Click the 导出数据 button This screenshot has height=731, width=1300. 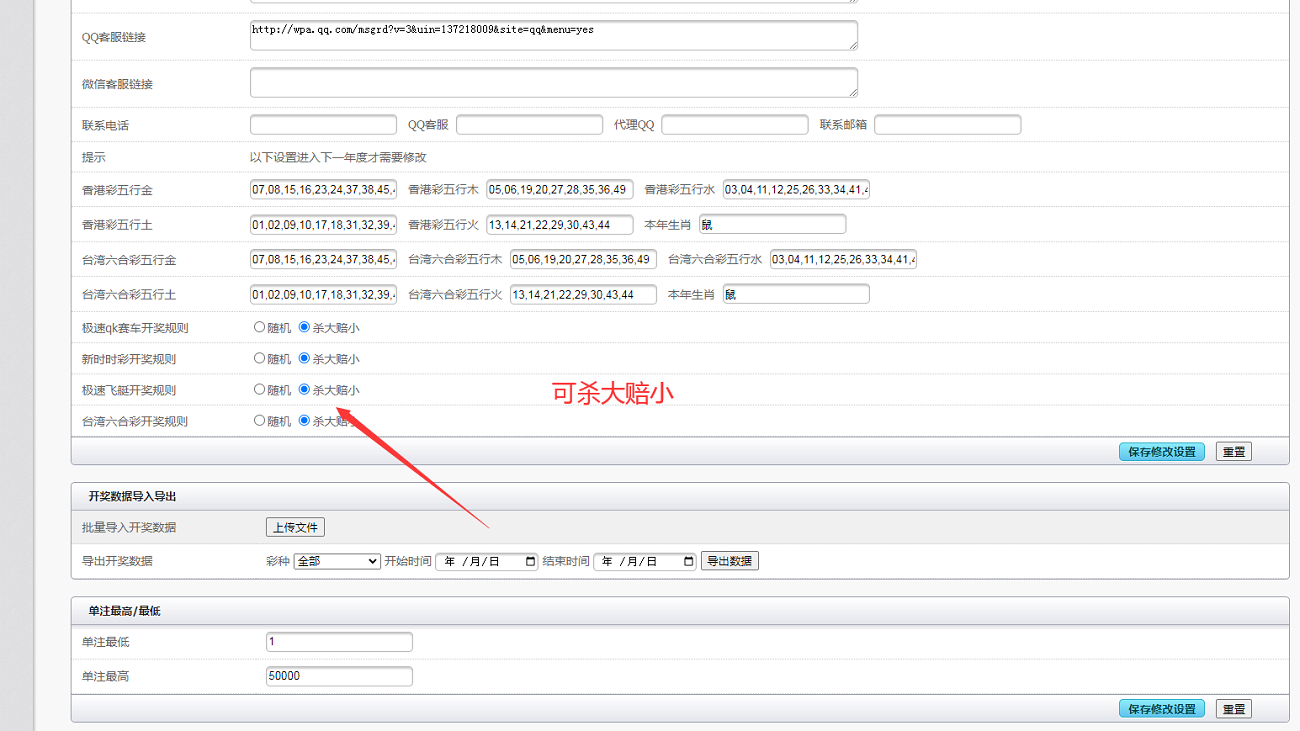pyautogui.click(x=730, y=561)
